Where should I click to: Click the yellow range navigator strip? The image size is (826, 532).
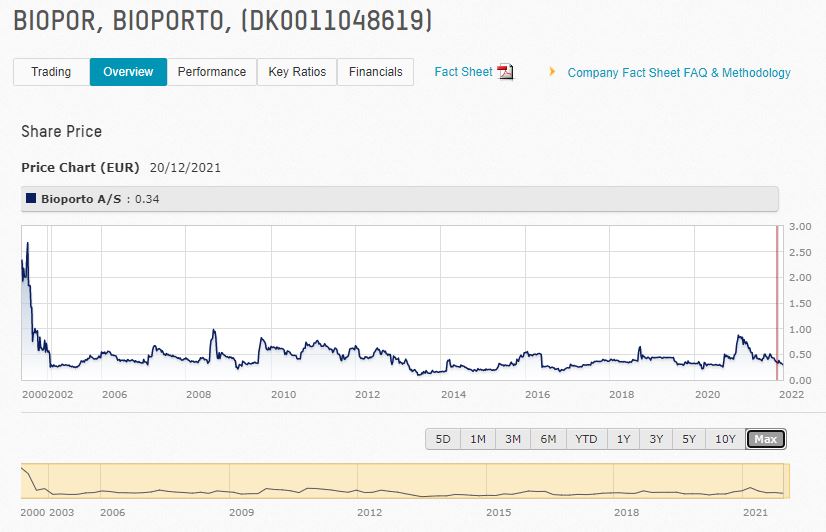pyautogui.click(x=405, y=481)
